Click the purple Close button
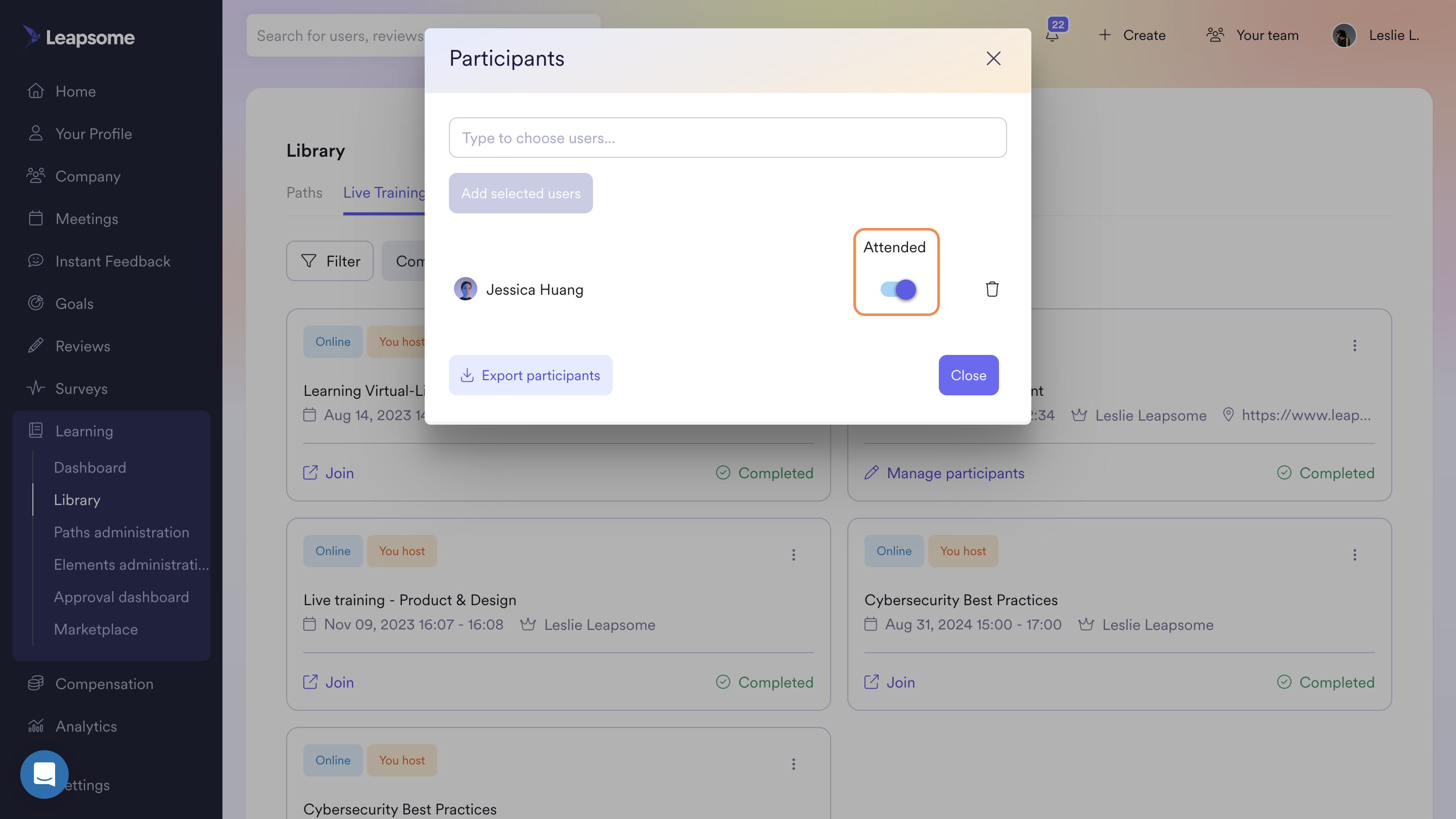 pos(968,375)
